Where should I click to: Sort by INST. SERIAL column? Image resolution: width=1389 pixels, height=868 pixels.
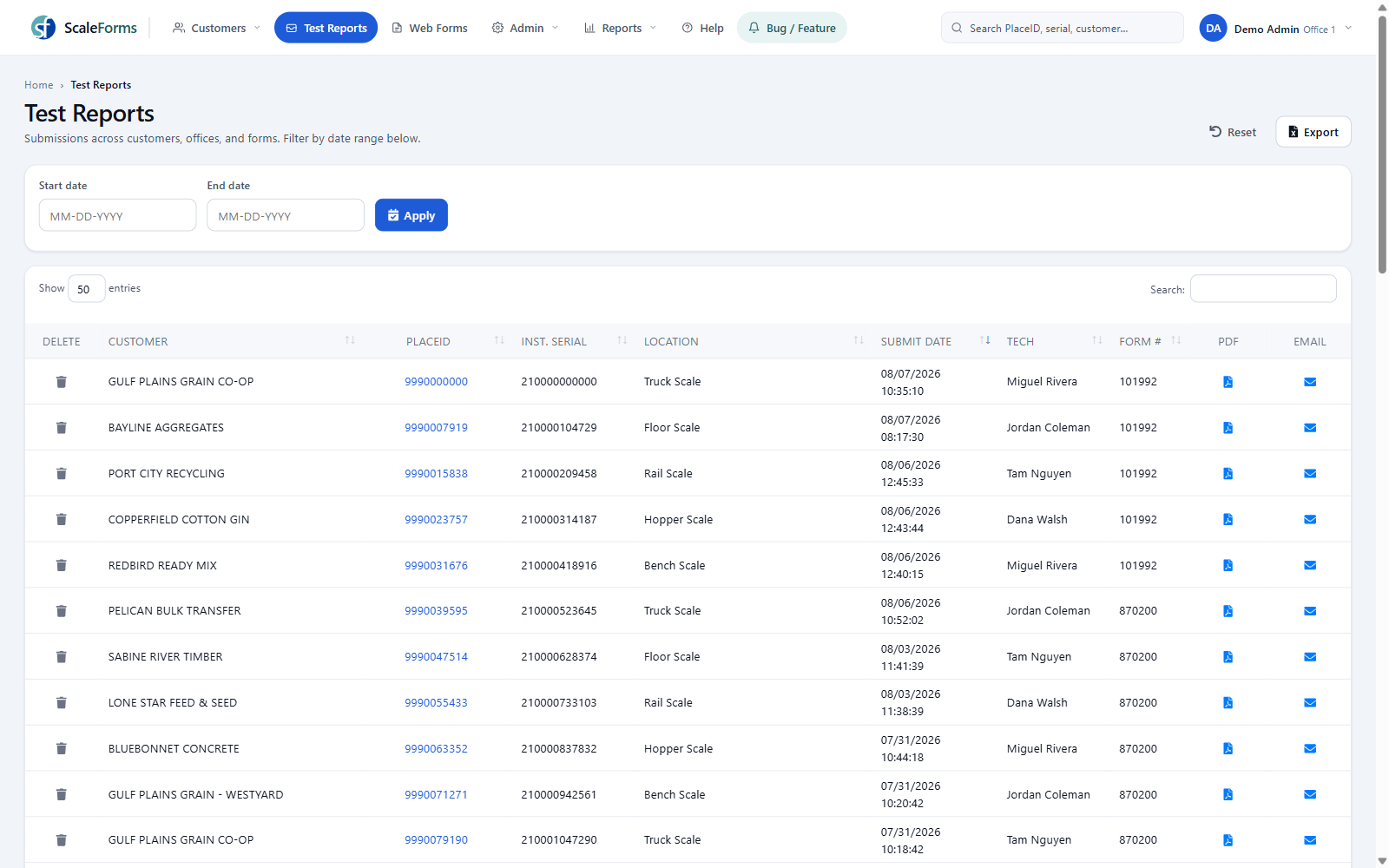click(574, 341)
